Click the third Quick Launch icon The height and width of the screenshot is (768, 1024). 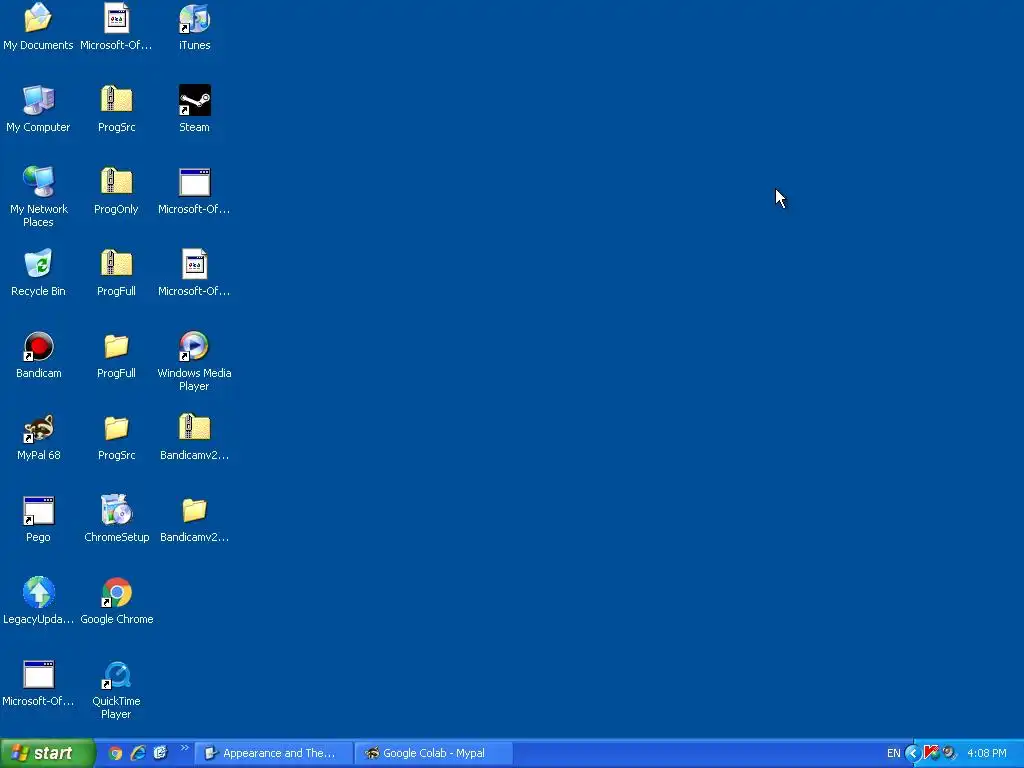click(160, 753)
